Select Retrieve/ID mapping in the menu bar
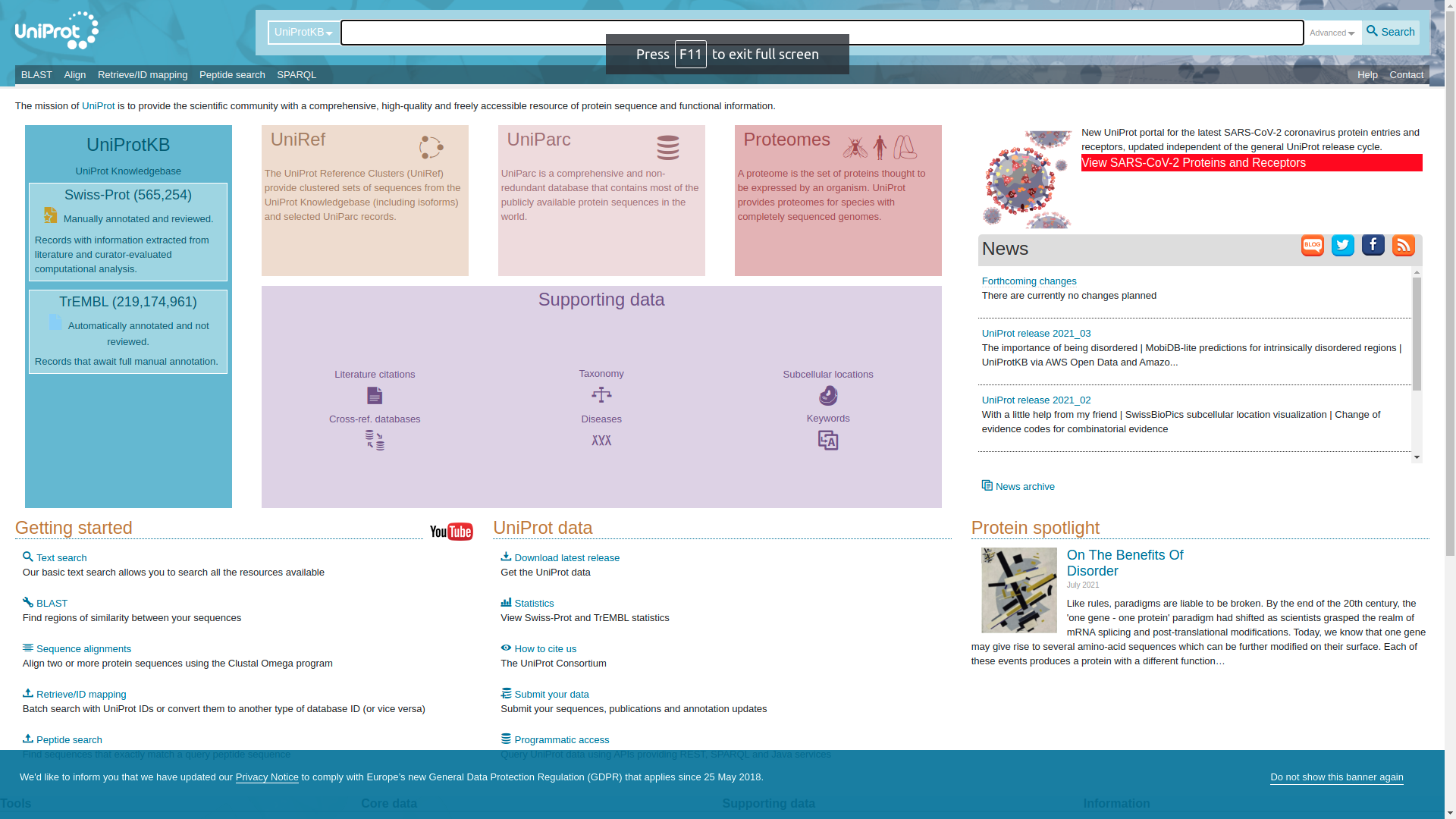The width and height of the screenshot is (1456, 819). [x=143, y=75]
